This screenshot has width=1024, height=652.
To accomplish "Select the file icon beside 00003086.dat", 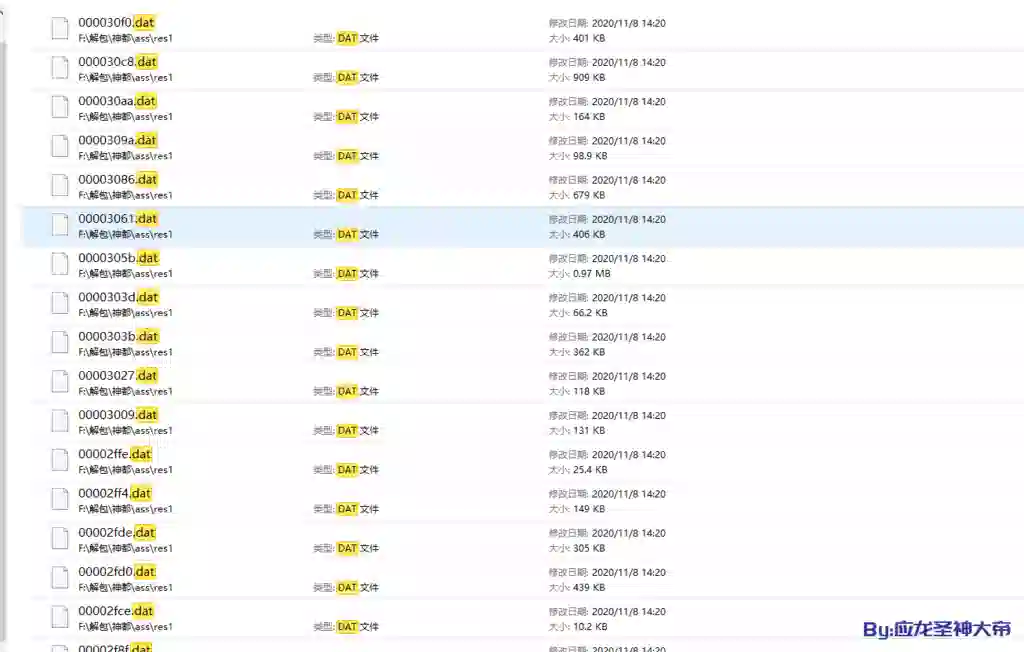I will 60,186.
